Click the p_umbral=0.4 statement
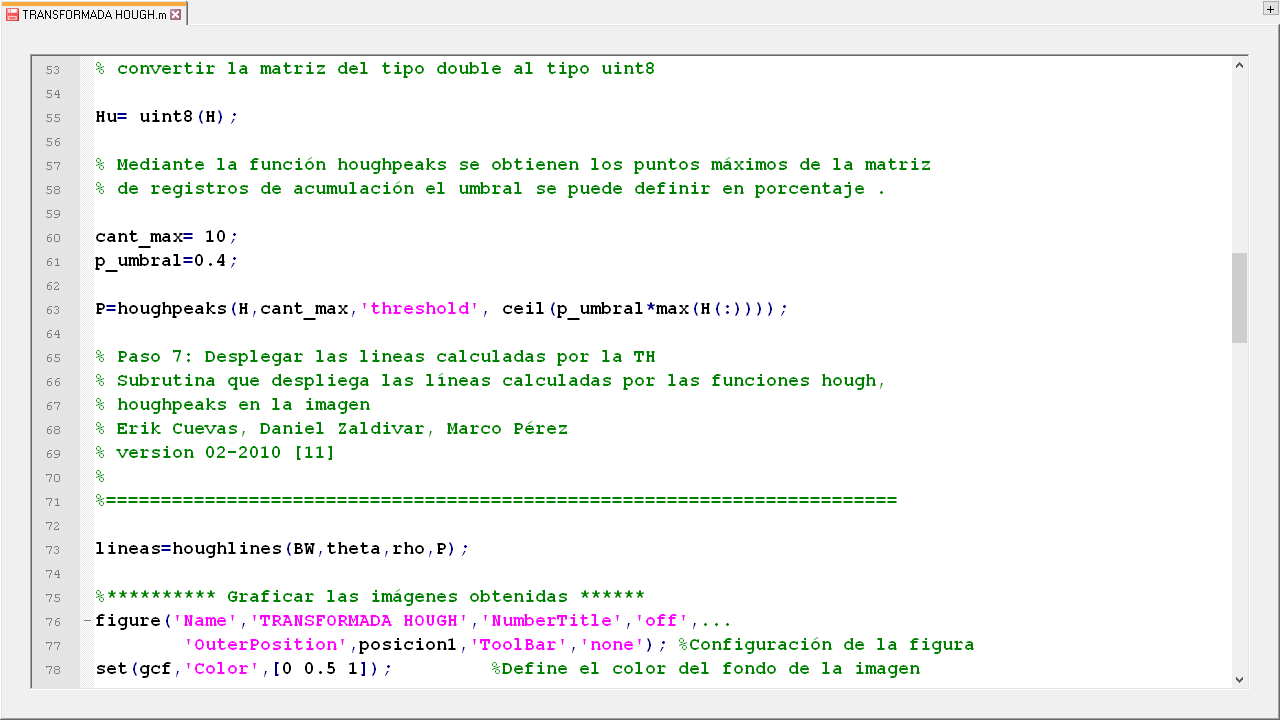1280x720 pixels. point(166,261)
